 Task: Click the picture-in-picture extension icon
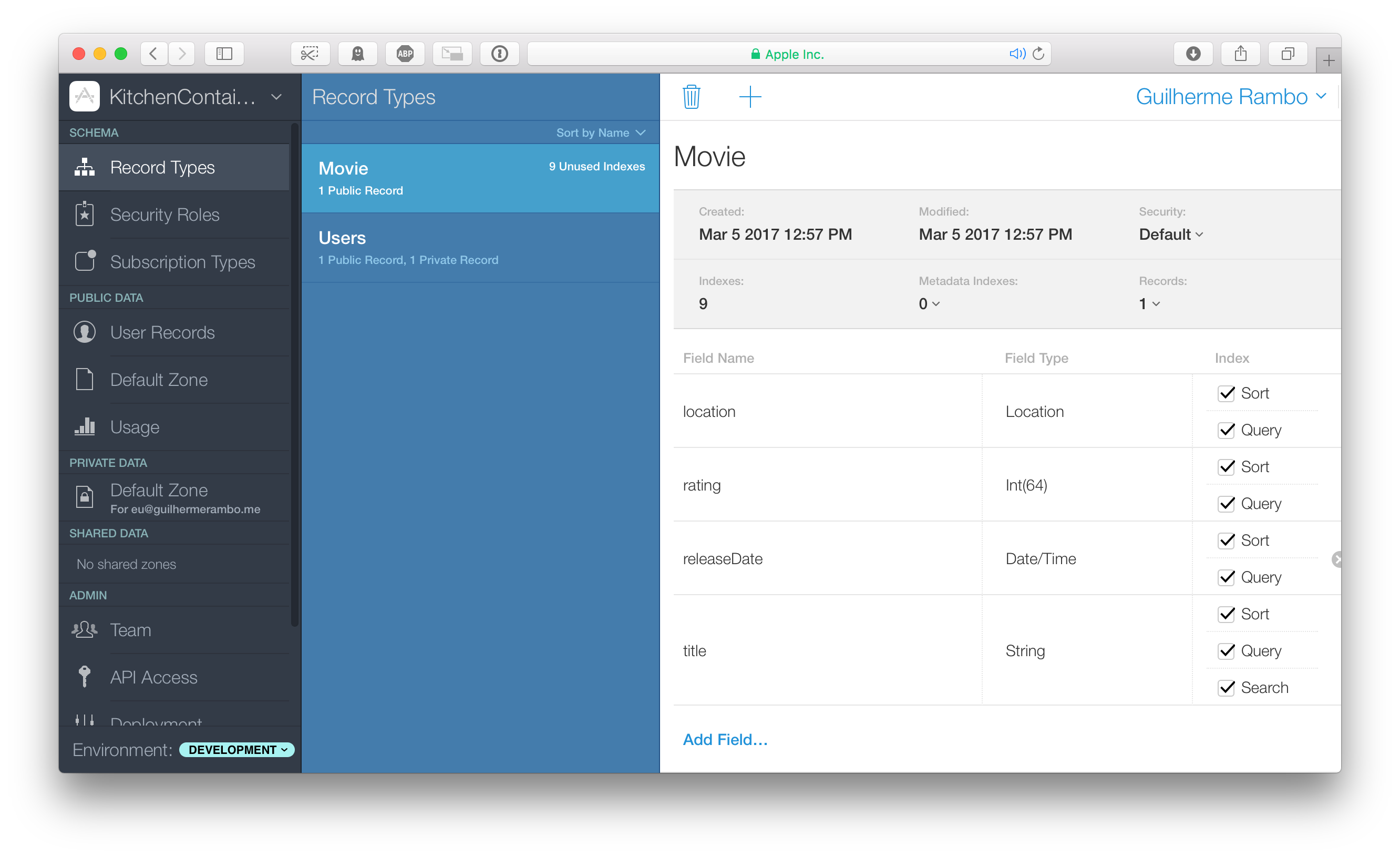452,54
